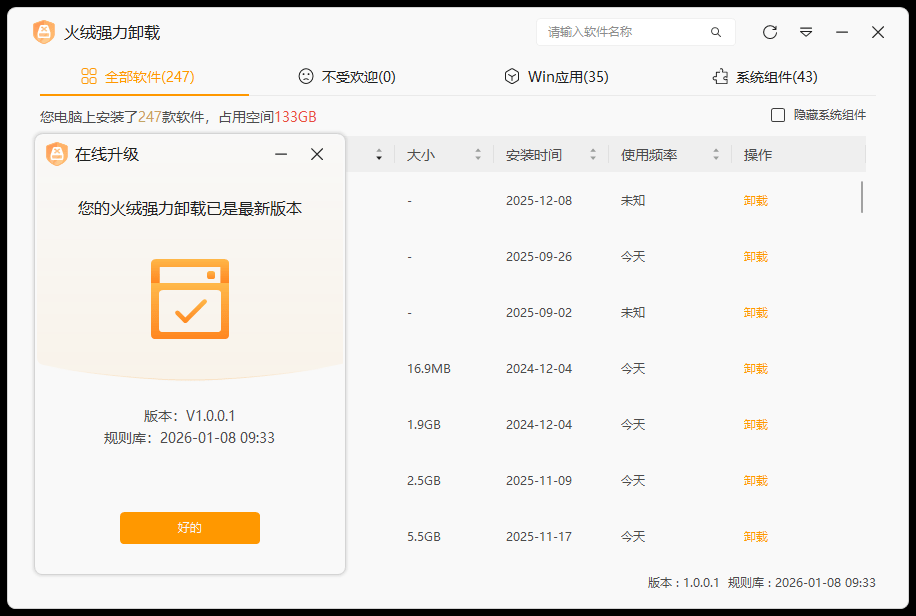The image size is (916, 616).
Task: Click the 好的 button to close dialog
Action: click(x=189, y=528)
